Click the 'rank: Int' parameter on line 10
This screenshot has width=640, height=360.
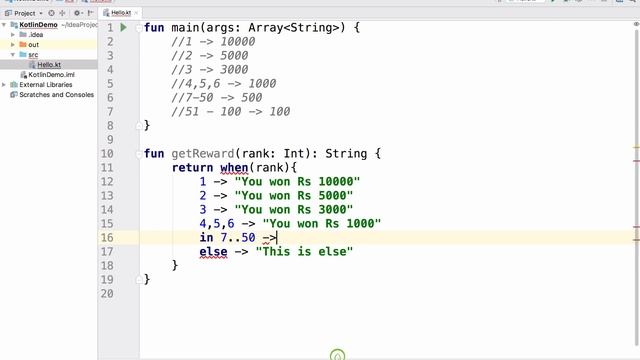[273, 153]
